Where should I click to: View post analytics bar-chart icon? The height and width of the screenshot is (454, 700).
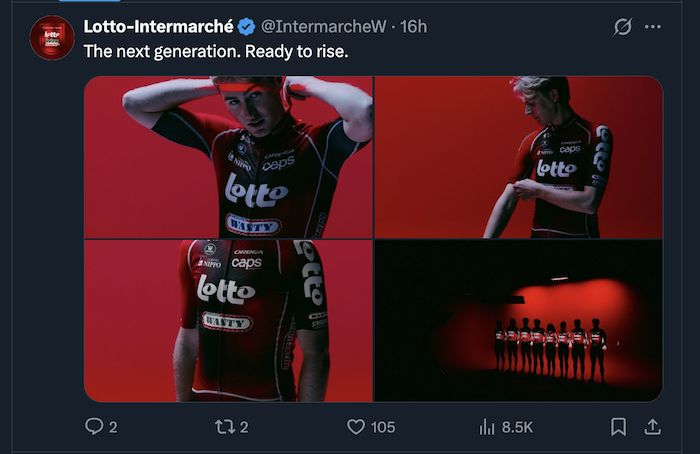click(488, 427)
